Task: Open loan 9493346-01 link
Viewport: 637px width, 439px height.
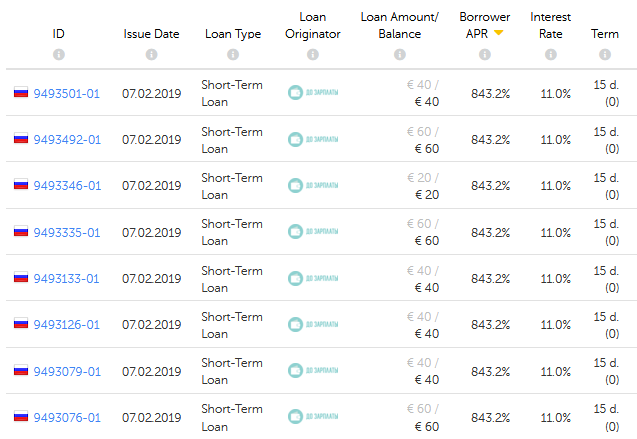Action: pos(66,185)
